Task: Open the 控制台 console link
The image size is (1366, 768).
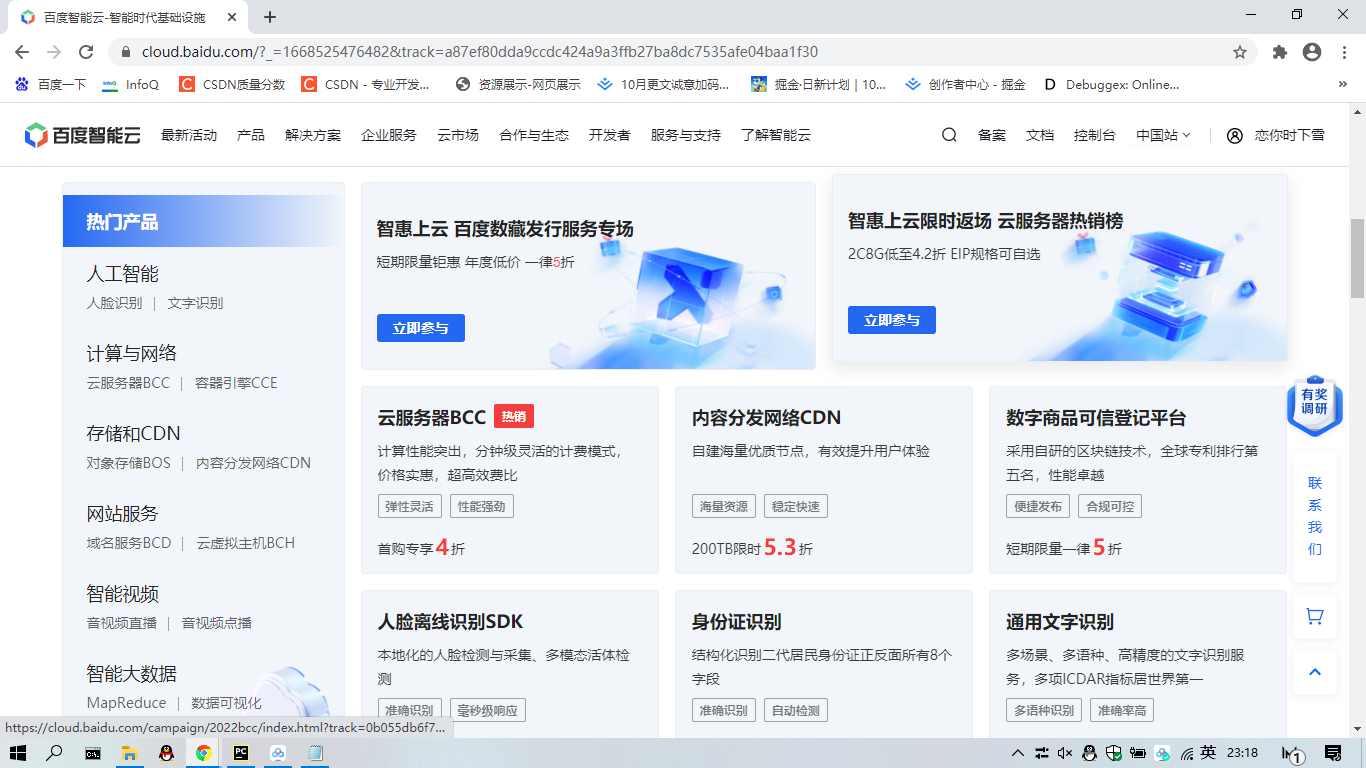Action: coord(1095,135)
